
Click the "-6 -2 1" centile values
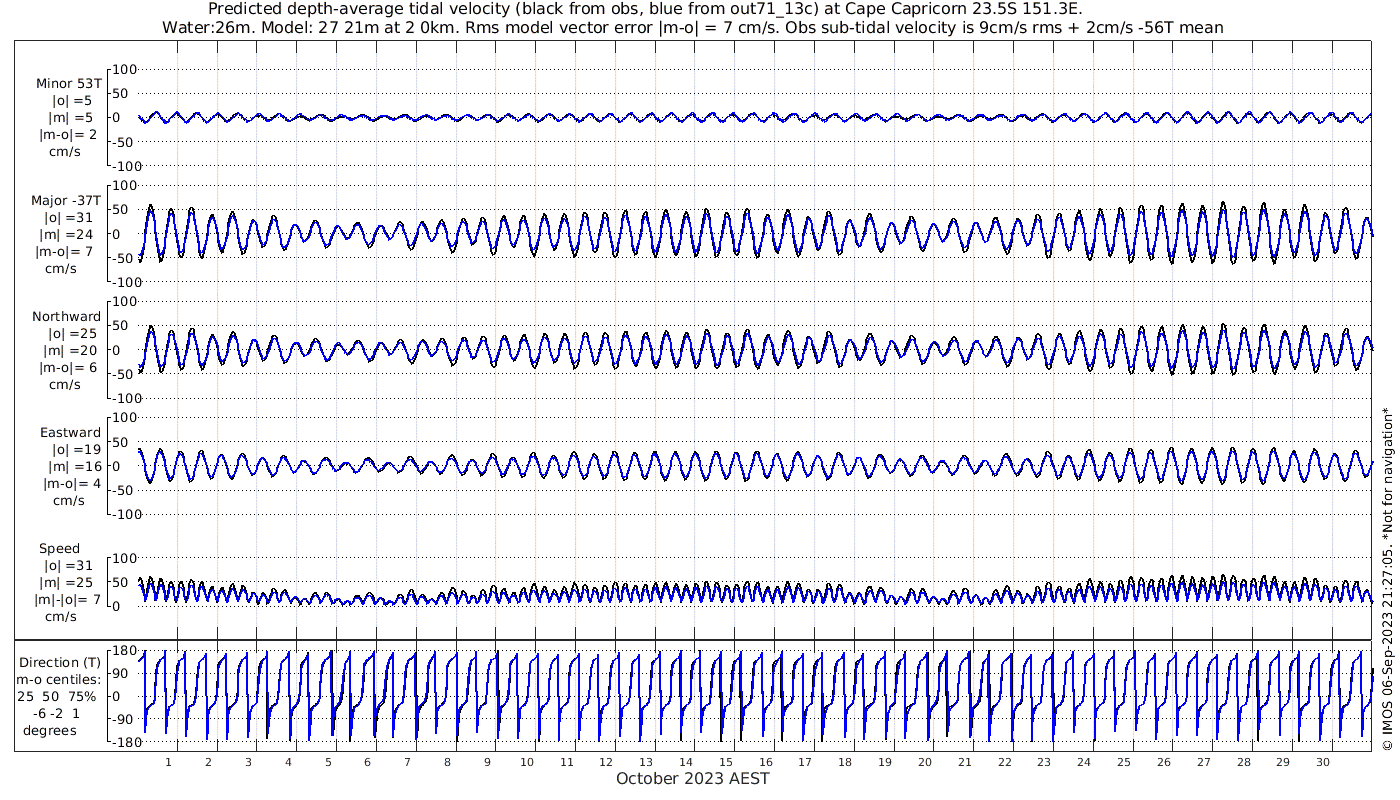[x=54, y=713]
